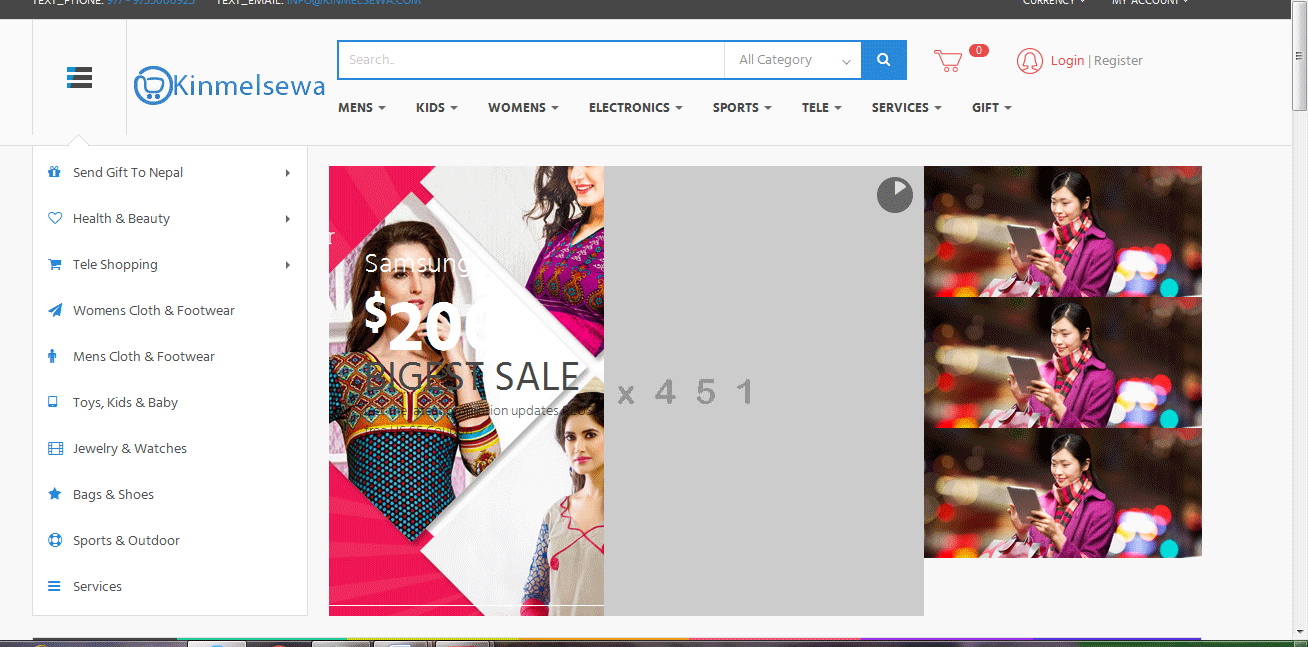Click the gift icon beside Send Gift To Nepal
Viewport: 1308px width, 647px height.
[55, 172]
